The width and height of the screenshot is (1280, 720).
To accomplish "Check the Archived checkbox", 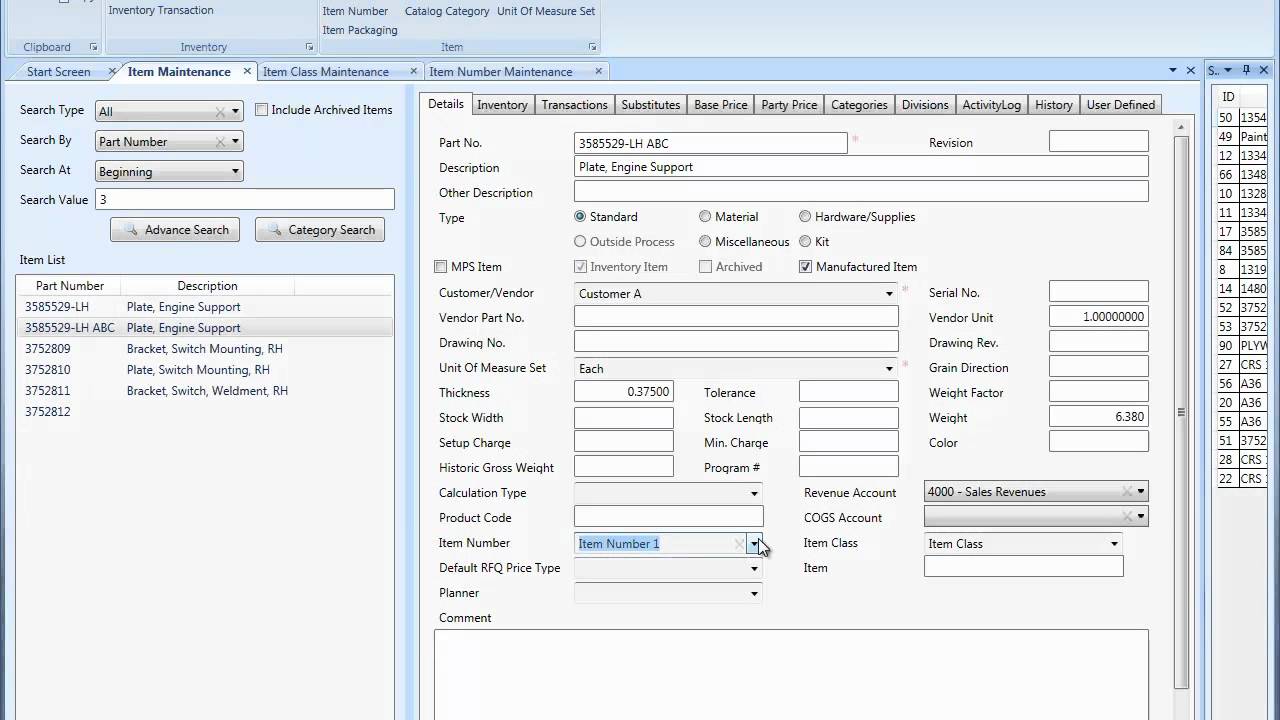I will click(x=706, y=267).
